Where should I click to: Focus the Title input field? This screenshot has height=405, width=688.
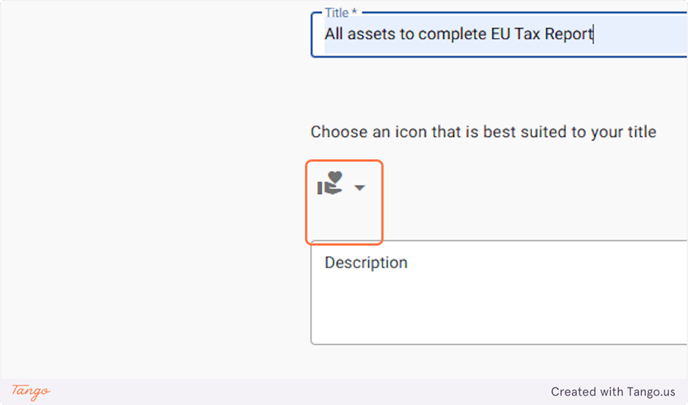[x=499, y=34]
